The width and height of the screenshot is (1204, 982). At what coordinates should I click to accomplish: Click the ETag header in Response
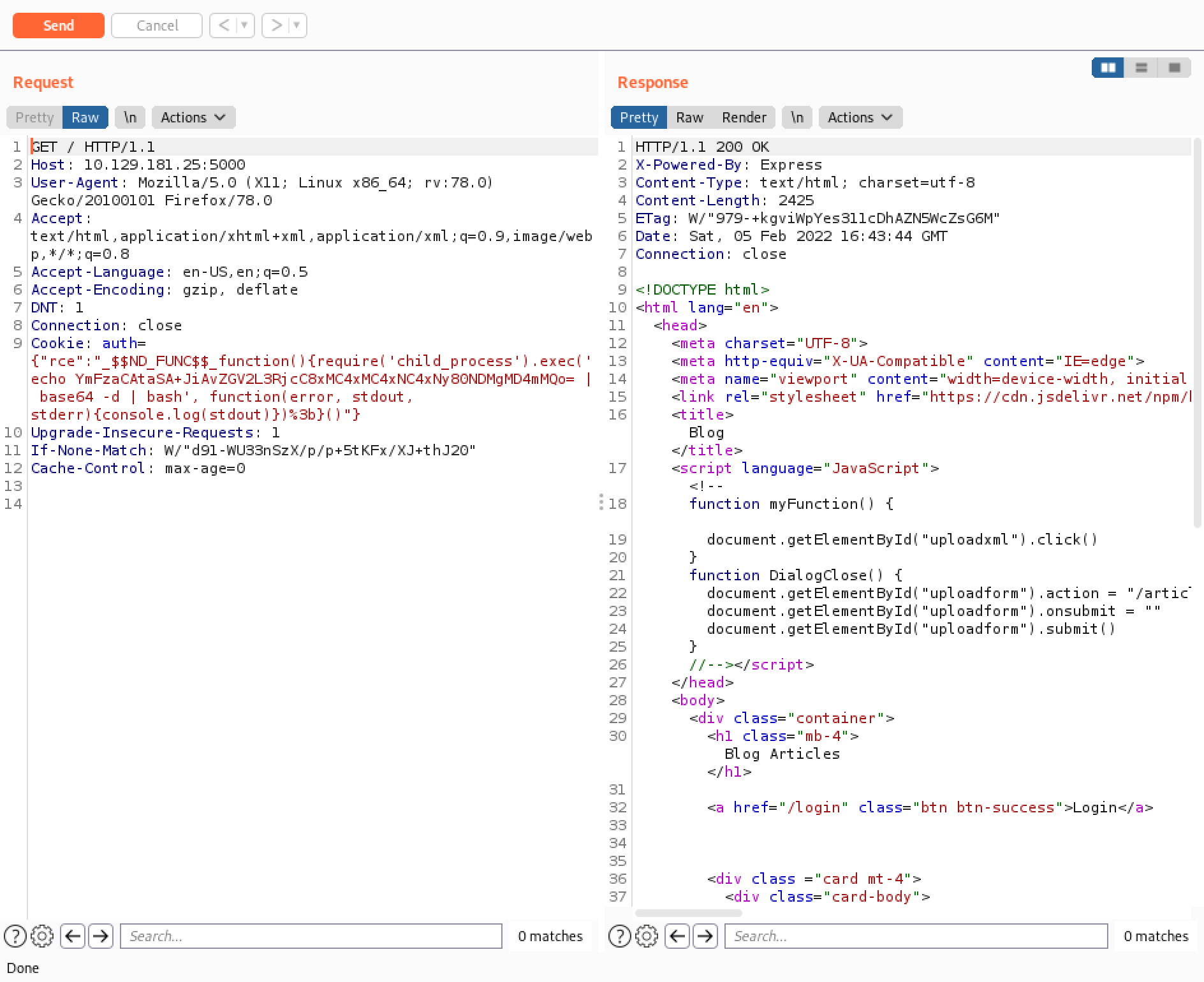(818, 218)
